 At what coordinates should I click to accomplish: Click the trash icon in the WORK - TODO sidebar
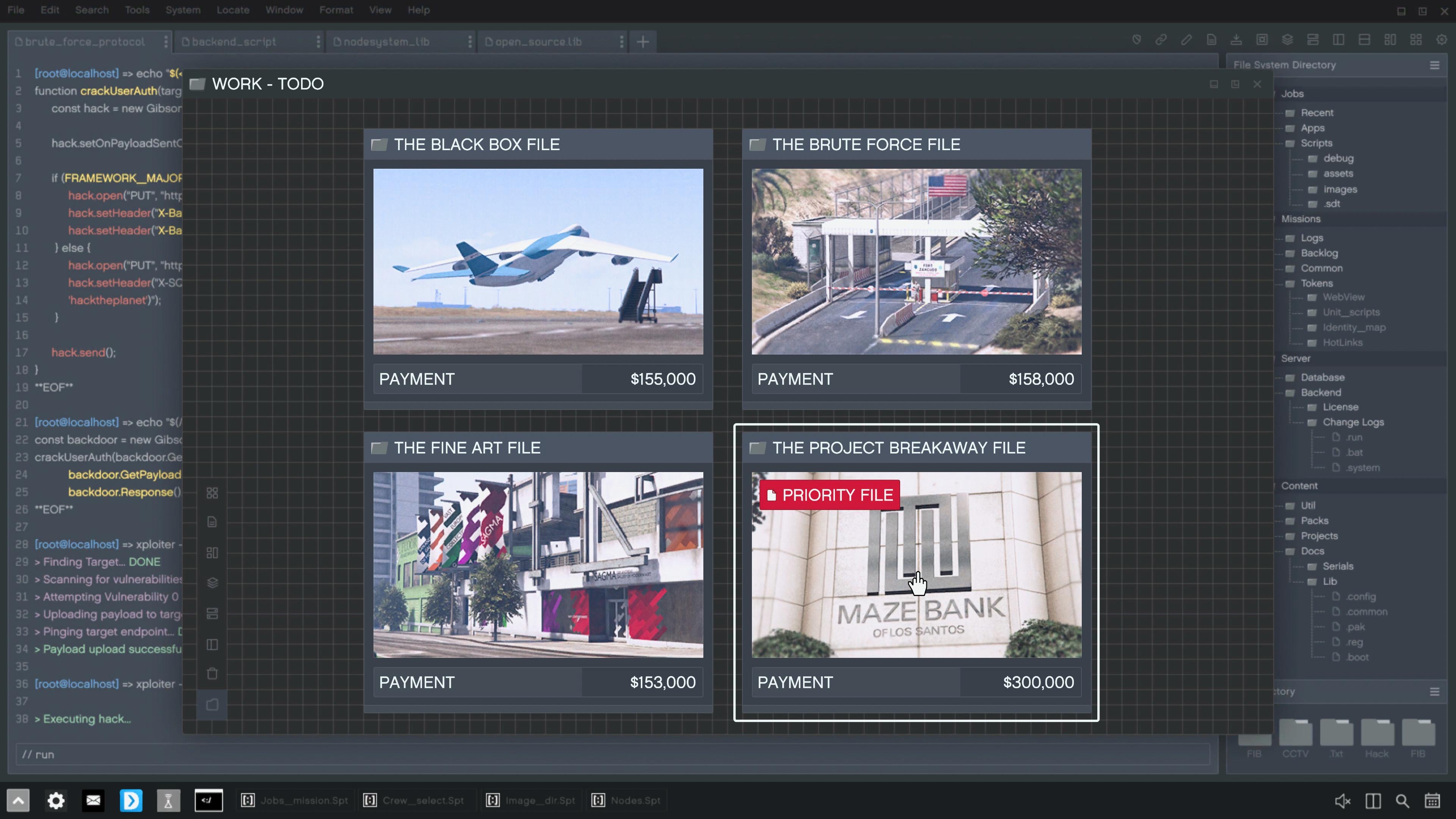click(212, 674)
